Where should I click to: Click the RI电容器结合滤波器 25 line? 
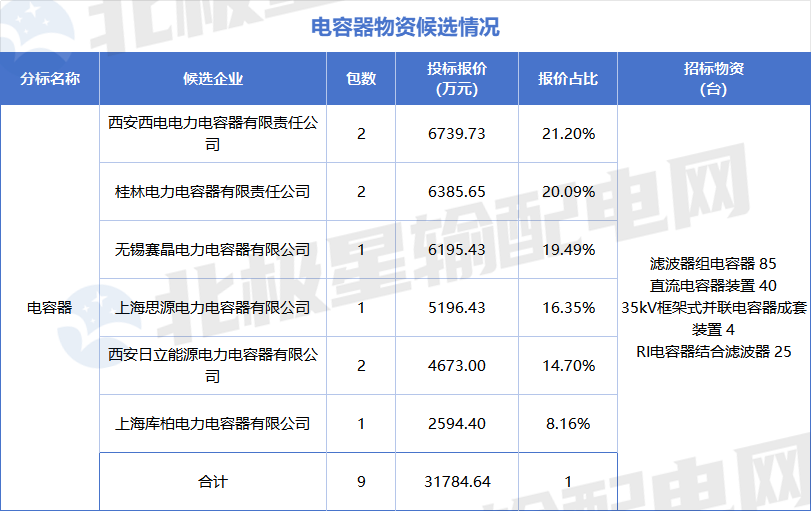(713, 352)
